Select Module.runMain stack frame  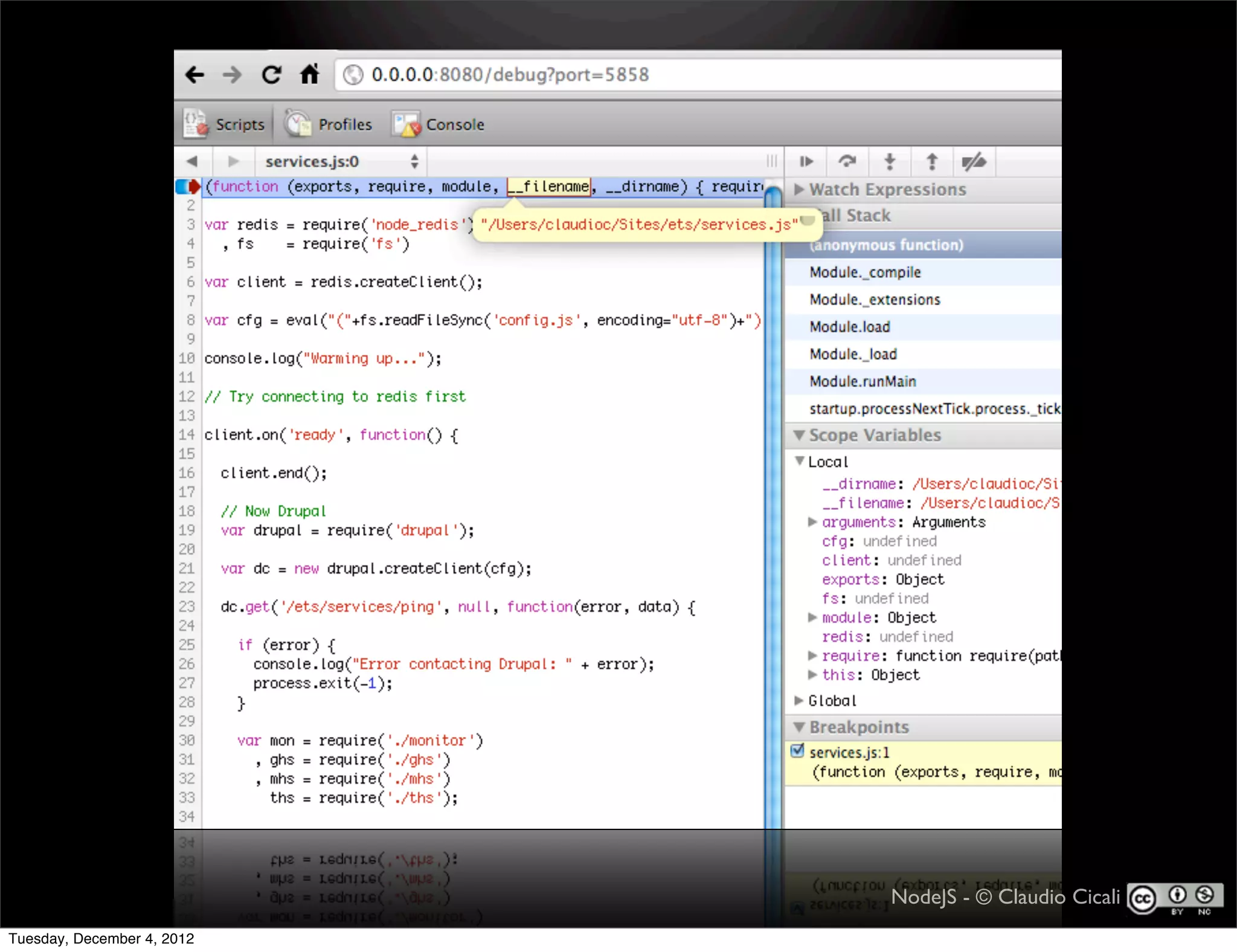point(923,381)
